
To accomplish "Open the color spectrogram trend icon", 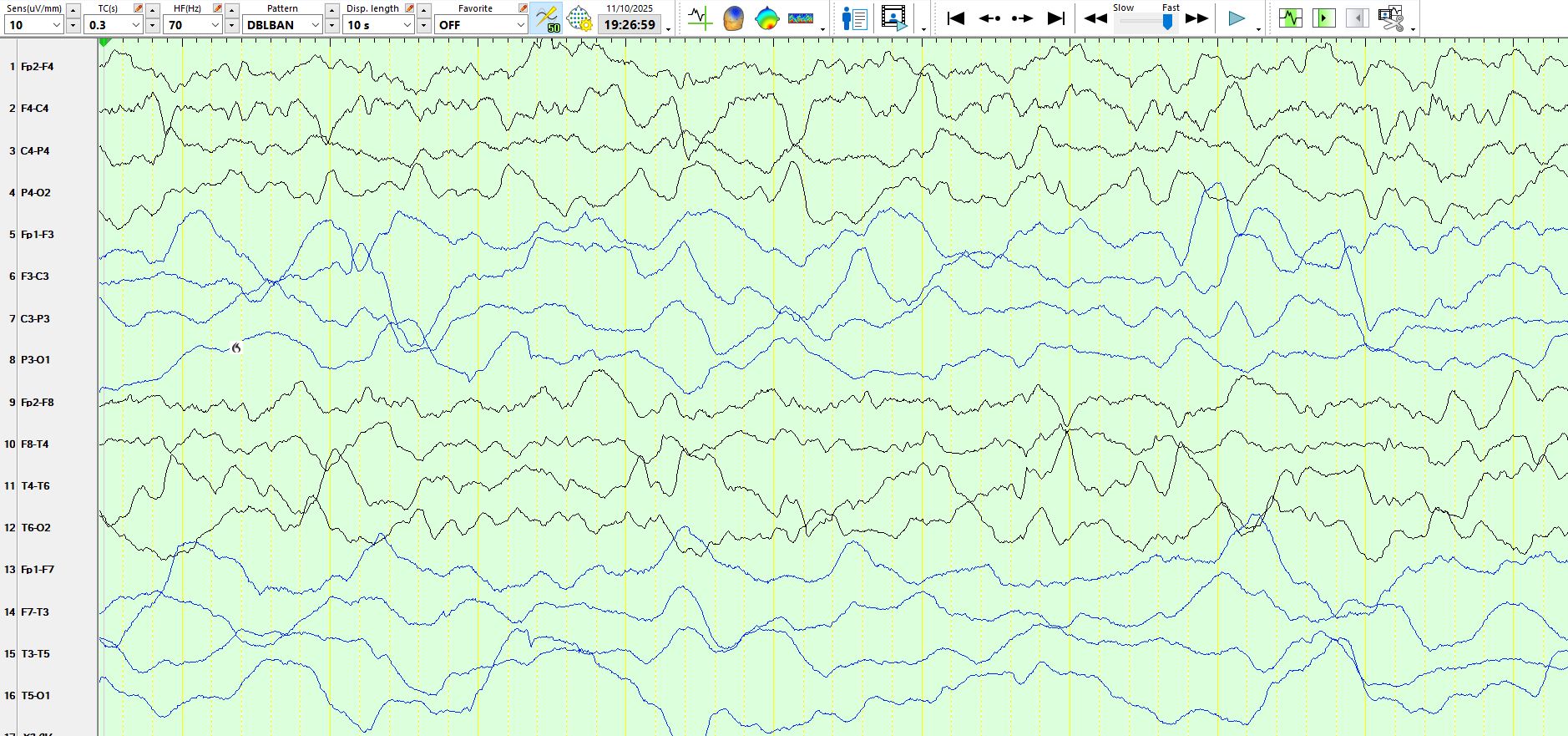I will tap(801, 18).
